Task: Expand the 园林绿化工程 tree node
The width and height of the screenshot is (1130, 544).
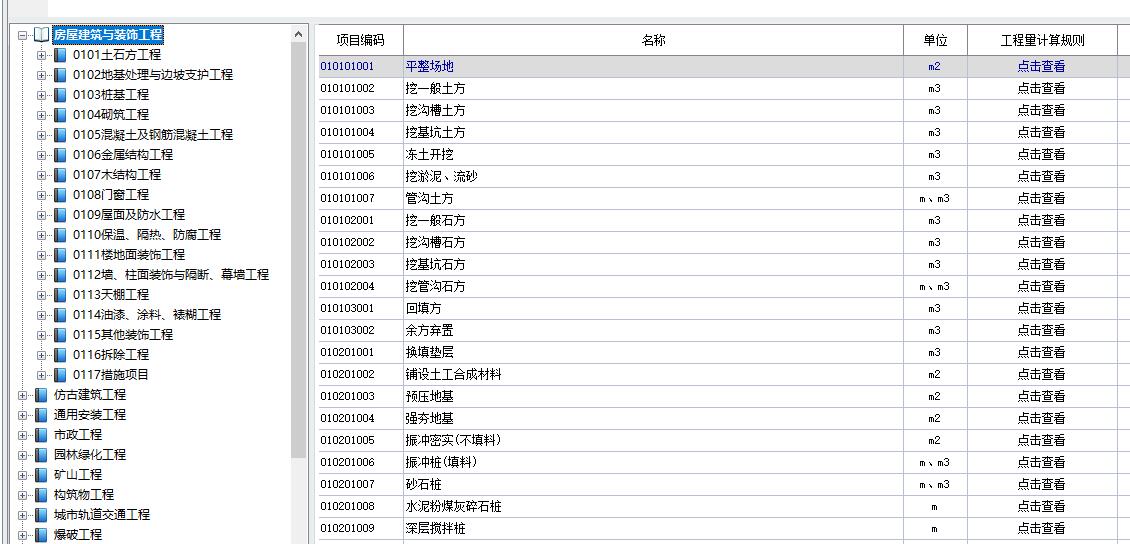Action: (x=23, y=455)
